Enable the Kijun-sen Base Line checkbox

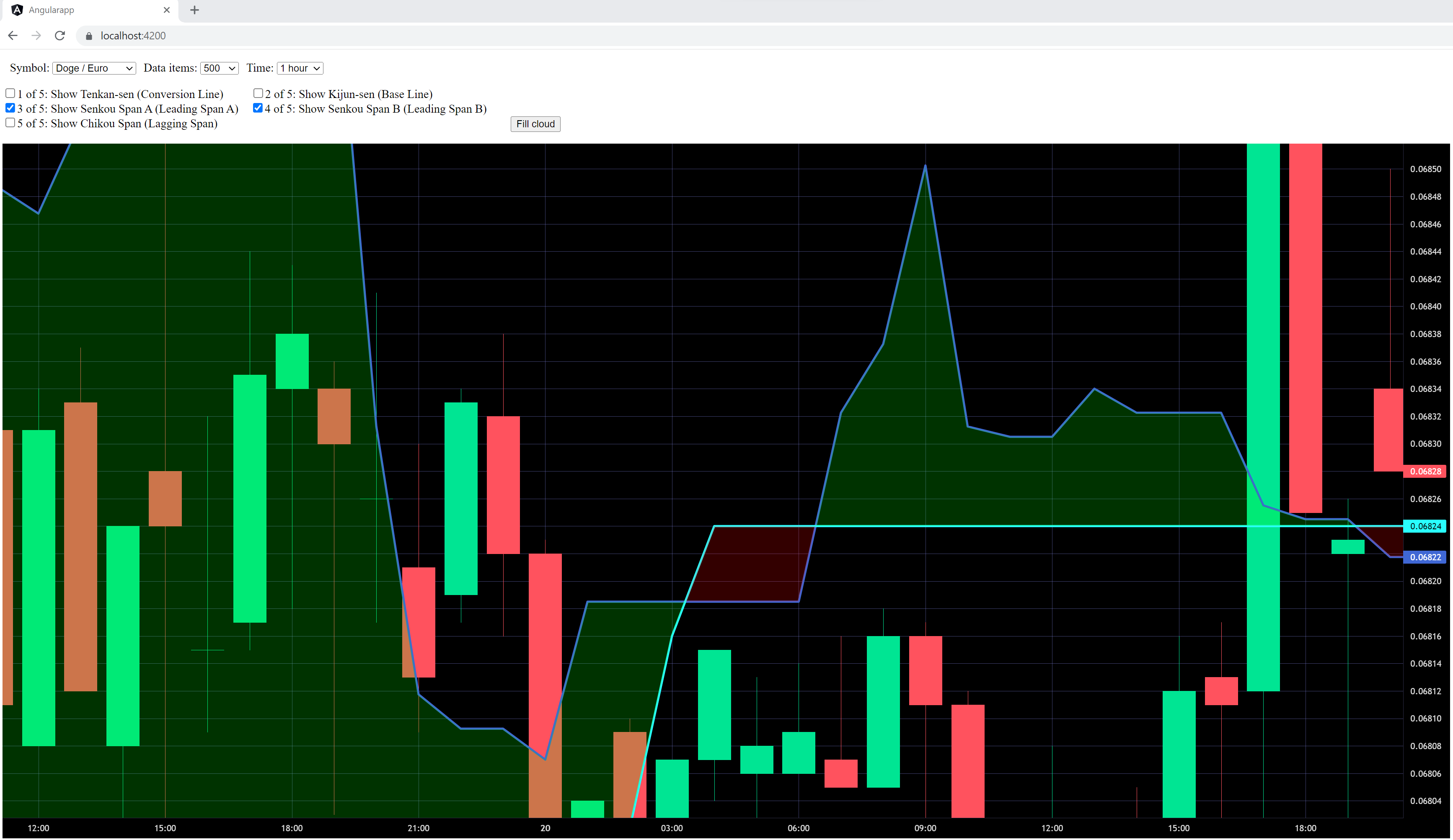[259, 93]
